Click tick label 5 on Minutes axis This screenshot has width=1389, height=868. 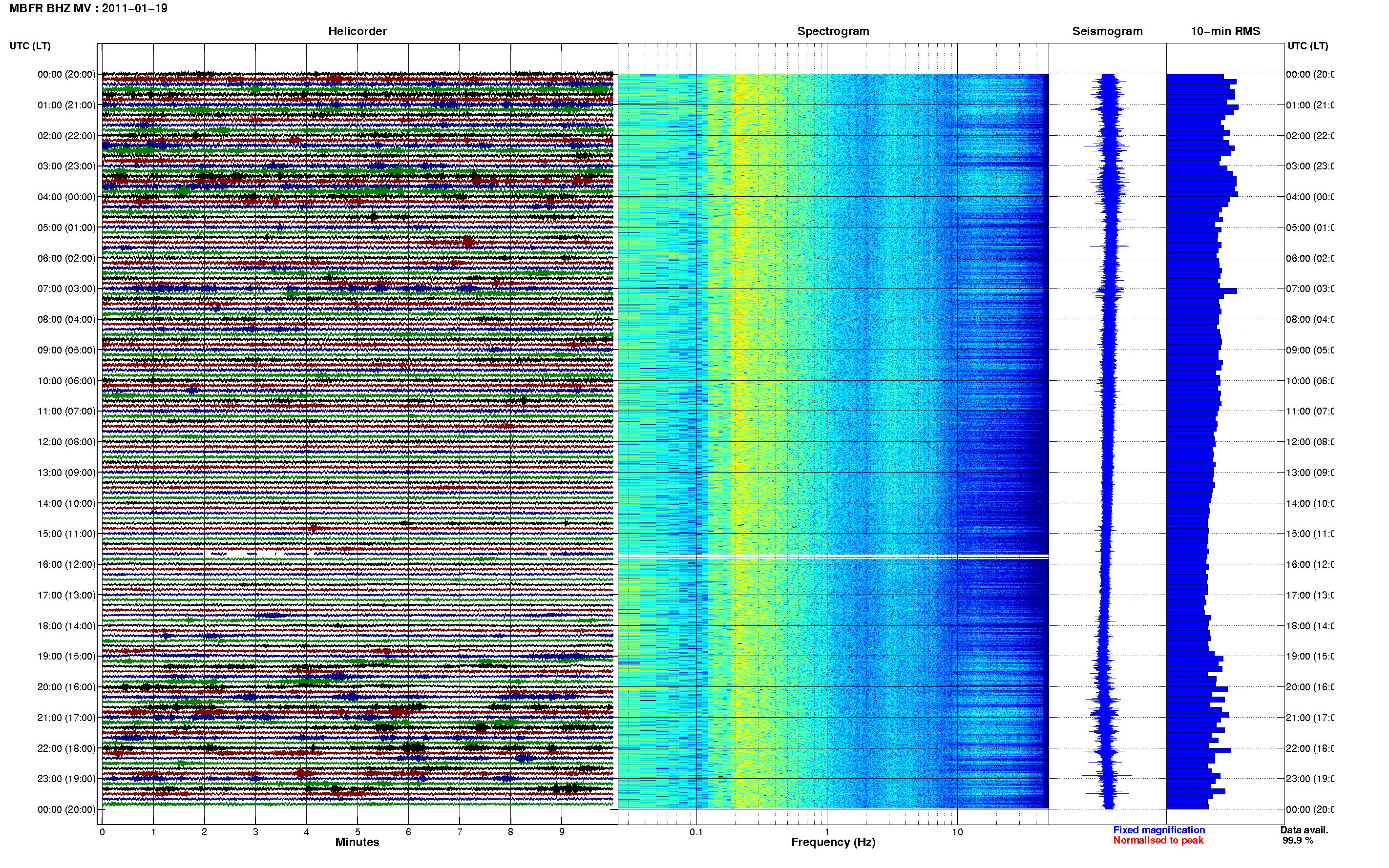358,832
